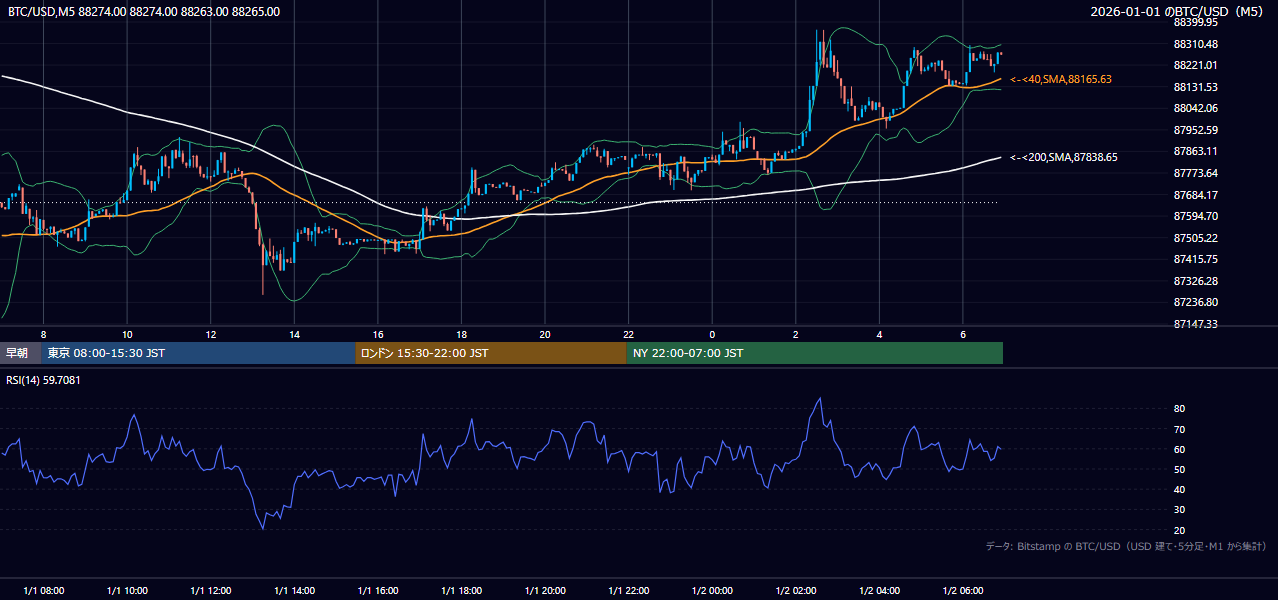Viewport: 1278px width, 600px height.
Task: Click price axis value 87415.75
Action: pyautogui.click(x=1195, y=259)
